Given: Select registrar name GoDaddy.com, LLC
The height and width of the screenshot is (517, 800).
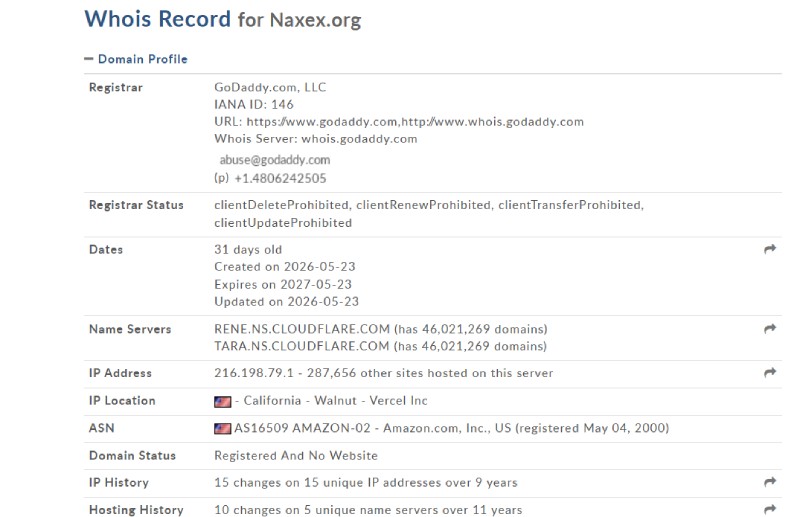Looking at the screenshot, I should [270, 87].
